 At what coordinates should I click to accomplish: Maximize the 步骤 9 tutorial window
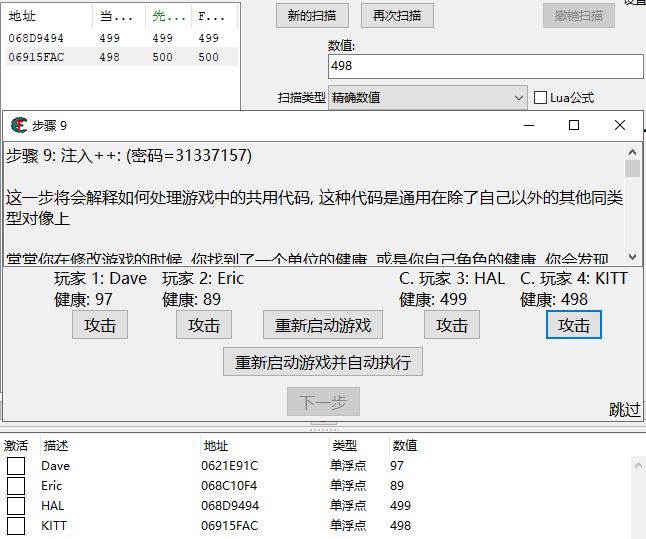pos(574,125)
